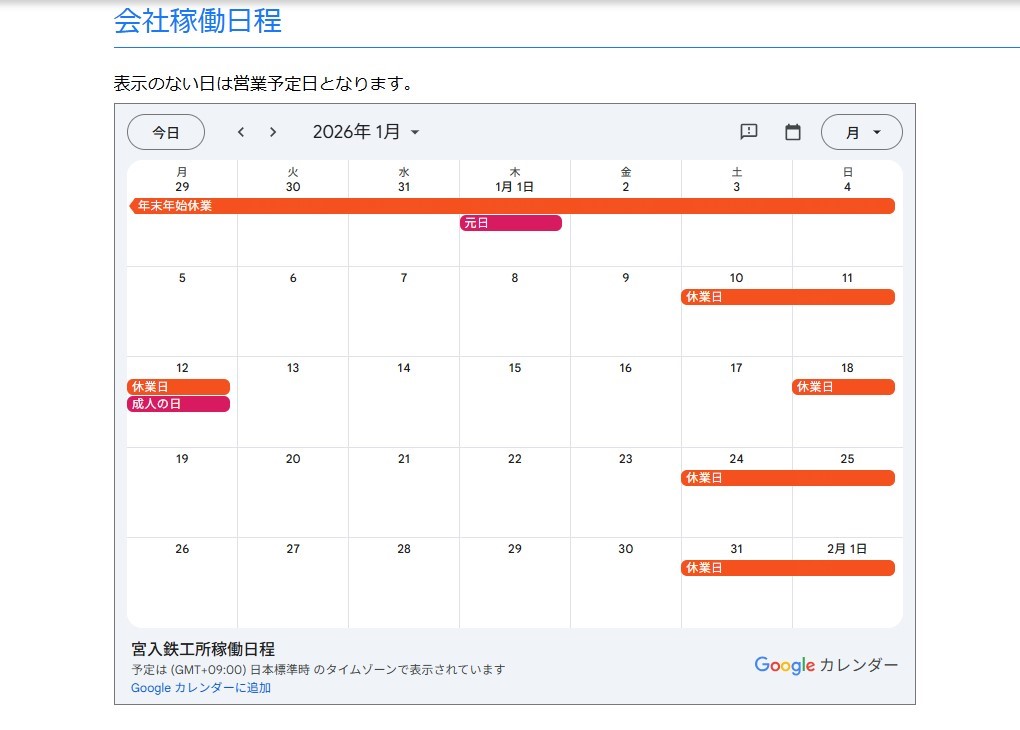Click the 会社稼働日程 page heading
The image size is (1020, 730).
pyautogui.click(x=198, y=21)
